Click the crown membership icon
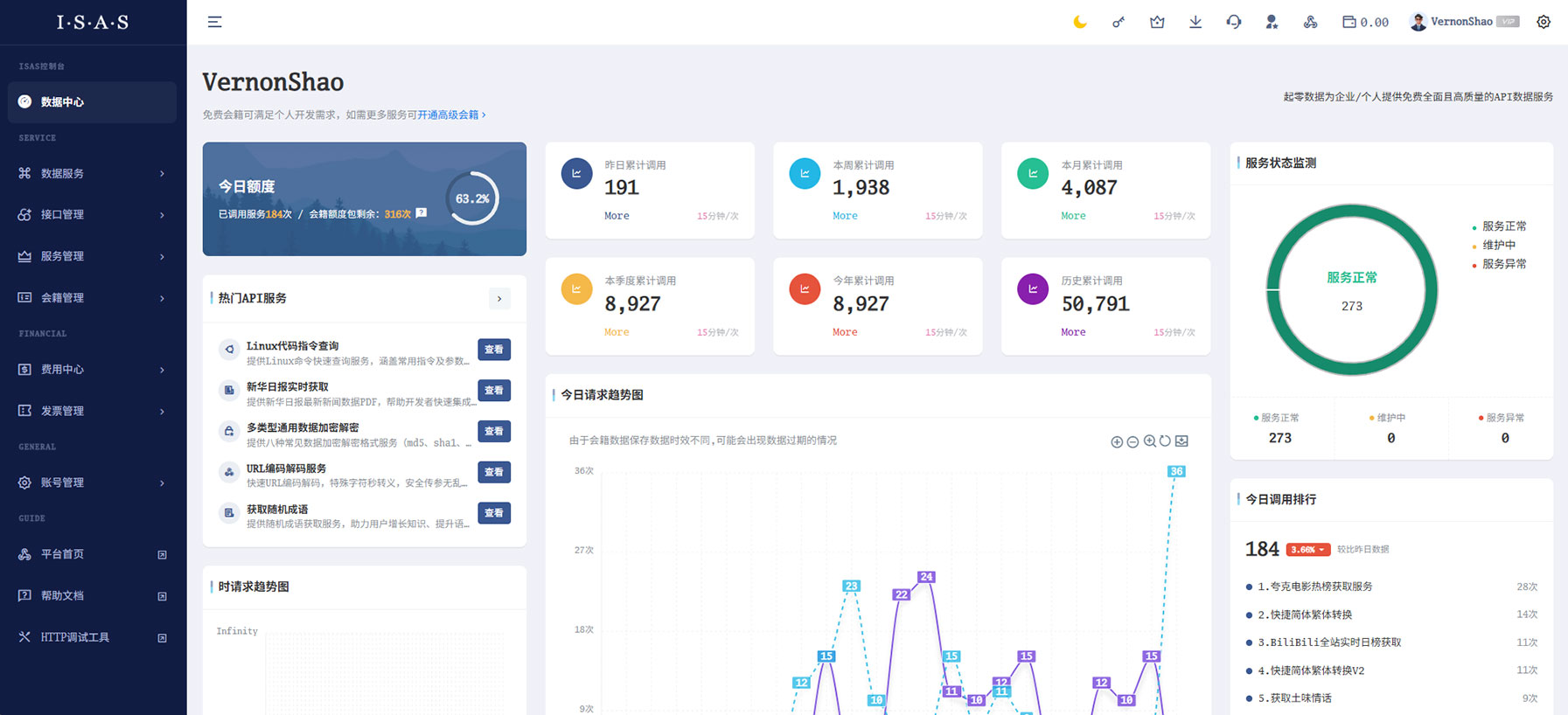The image size is (1568, 715). tap(1157, 22)
